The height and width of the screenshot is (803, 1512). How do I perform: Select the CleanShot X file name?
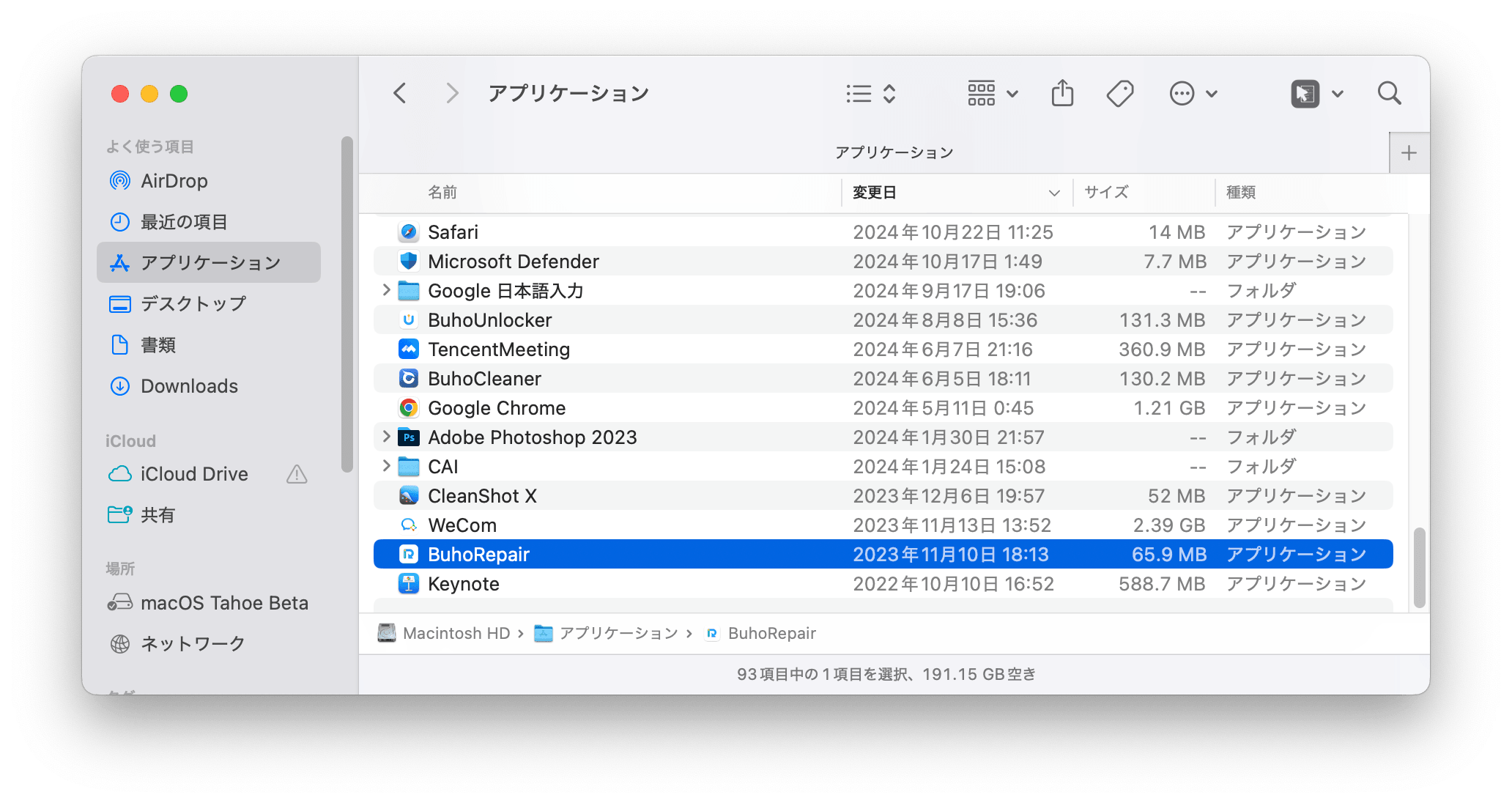point(482,496)
